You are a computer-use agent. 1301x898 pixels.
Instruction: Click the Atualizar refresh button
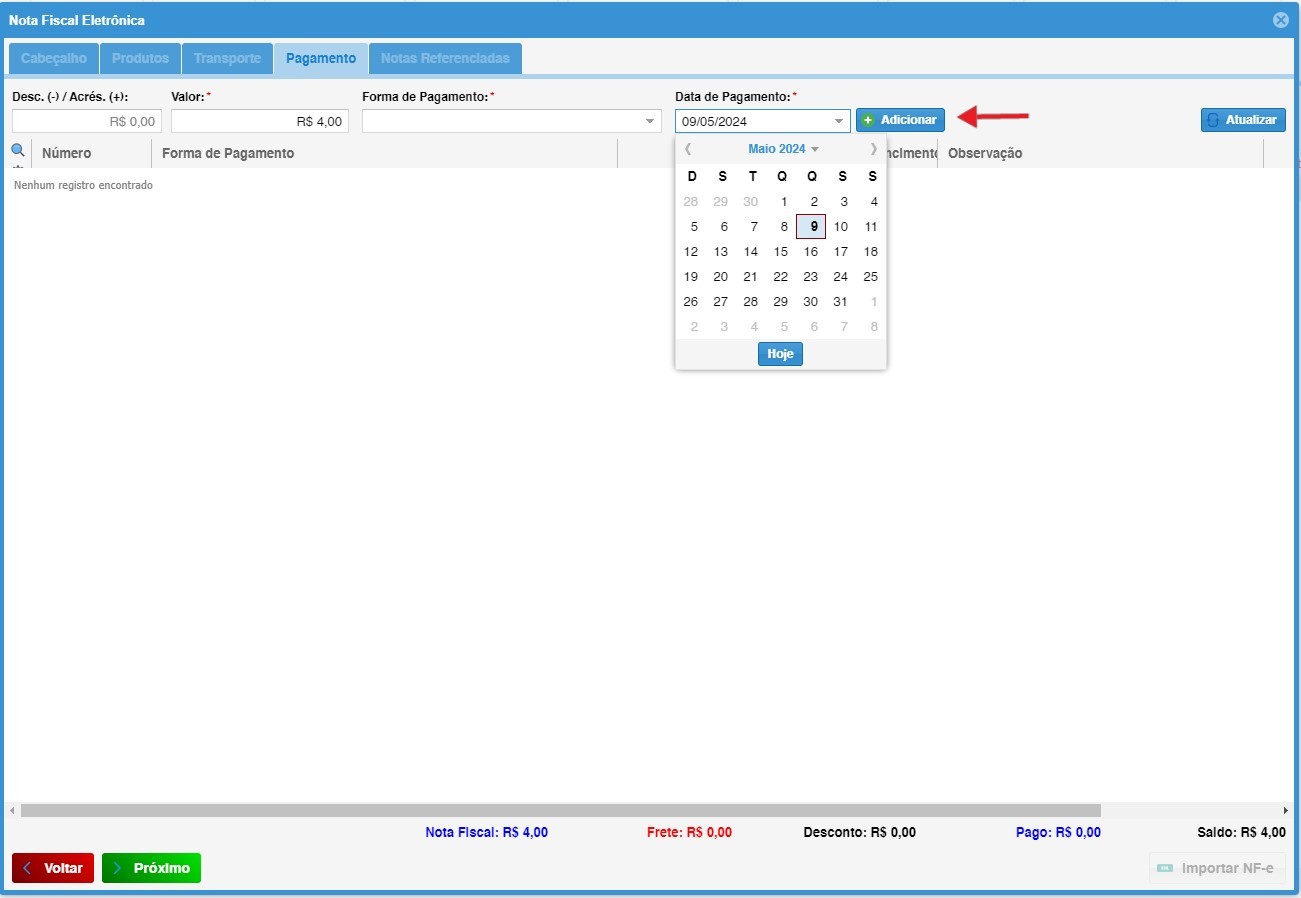(1243, 120)
